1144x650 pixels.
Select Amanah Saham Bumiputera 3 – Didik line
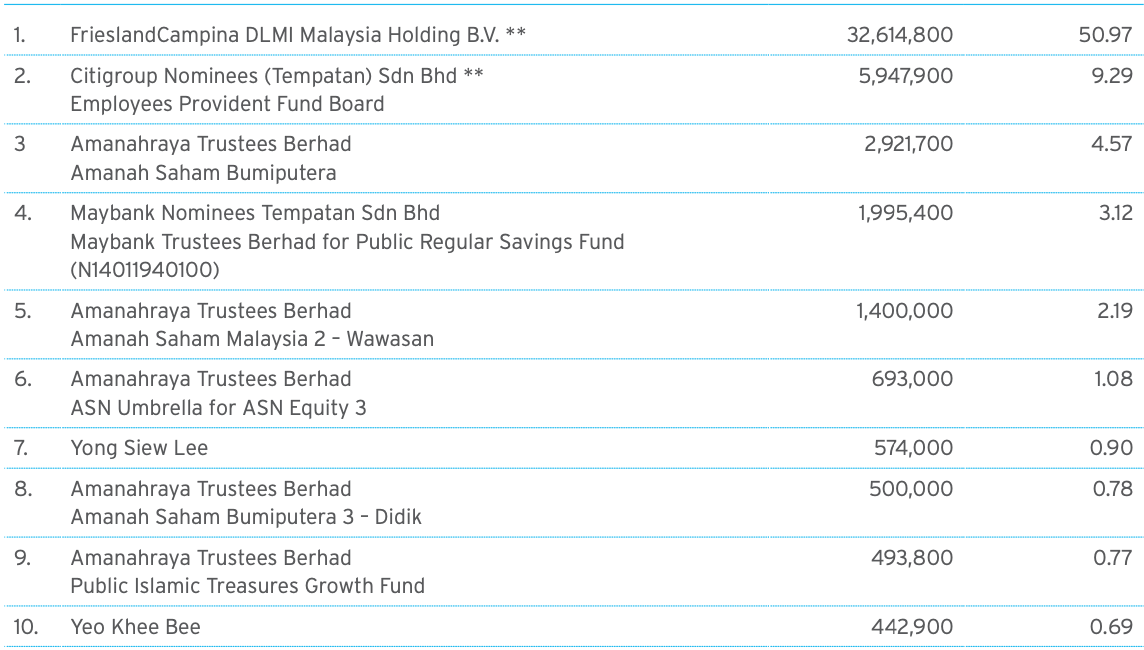coord(246,517)
